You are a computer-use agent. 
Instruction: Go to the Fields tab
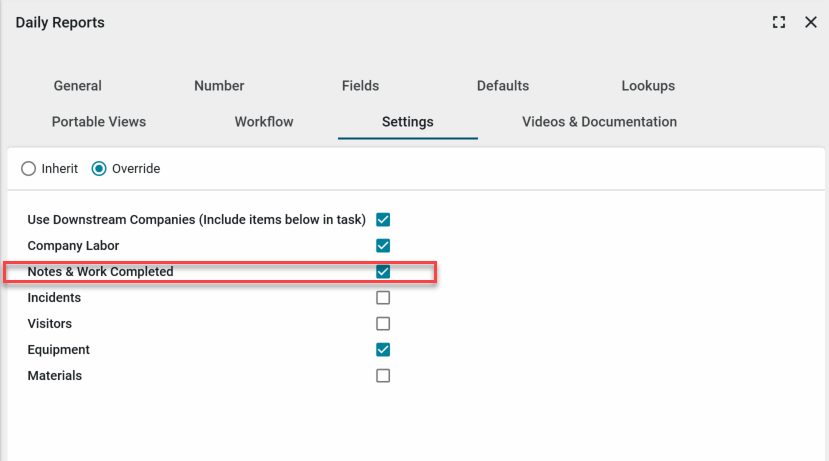point(360,86)
